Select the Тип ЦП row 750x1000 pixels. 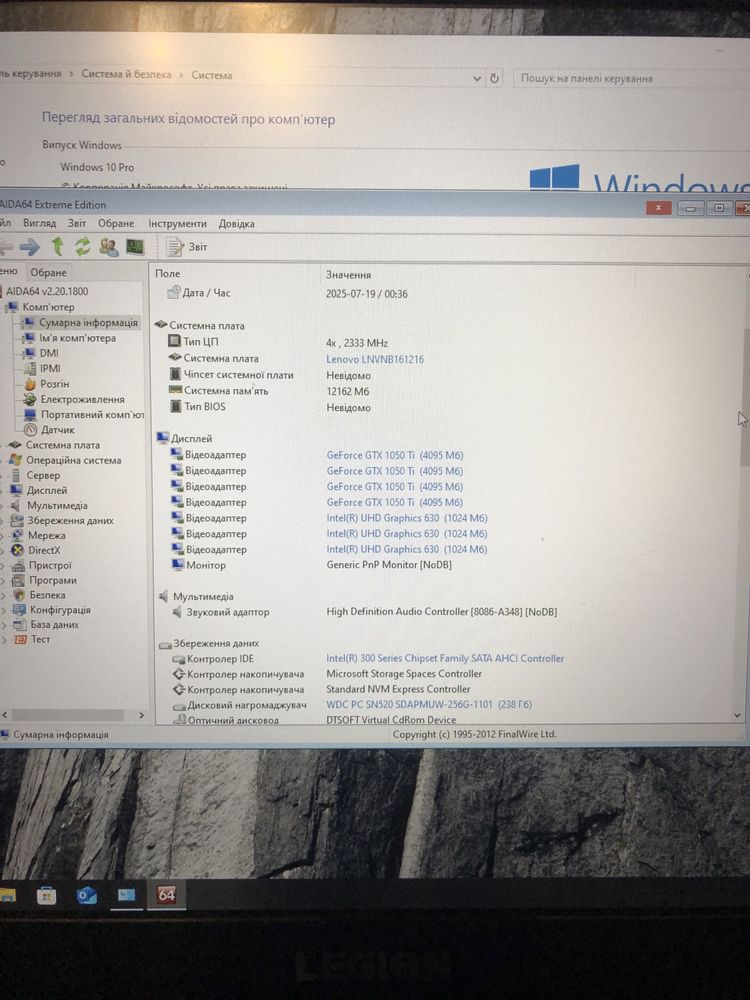click(x=278, y=342)
